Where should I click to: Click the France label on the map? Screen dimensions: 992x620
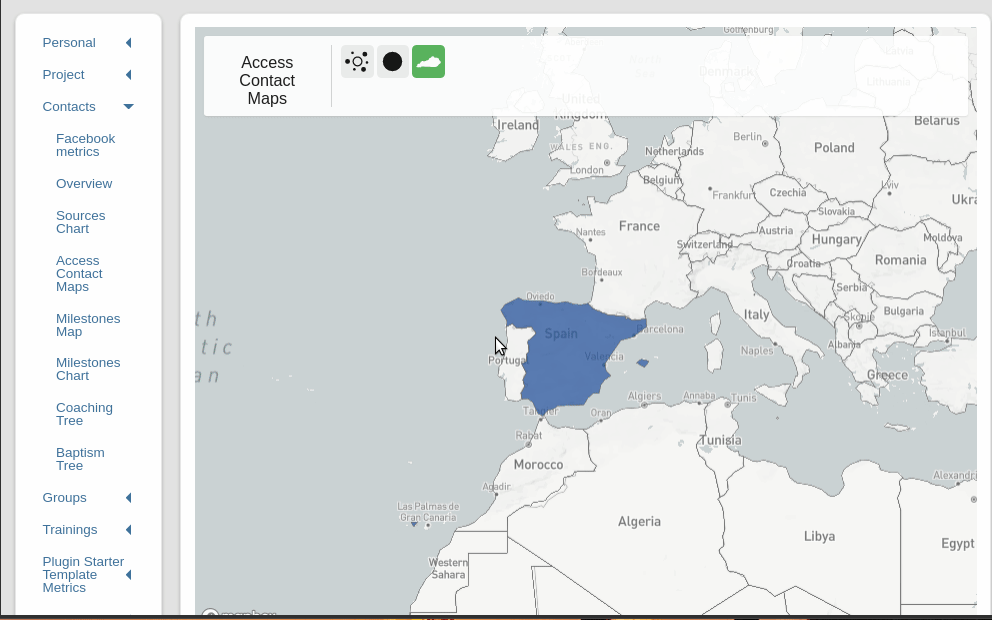point(639,226)
